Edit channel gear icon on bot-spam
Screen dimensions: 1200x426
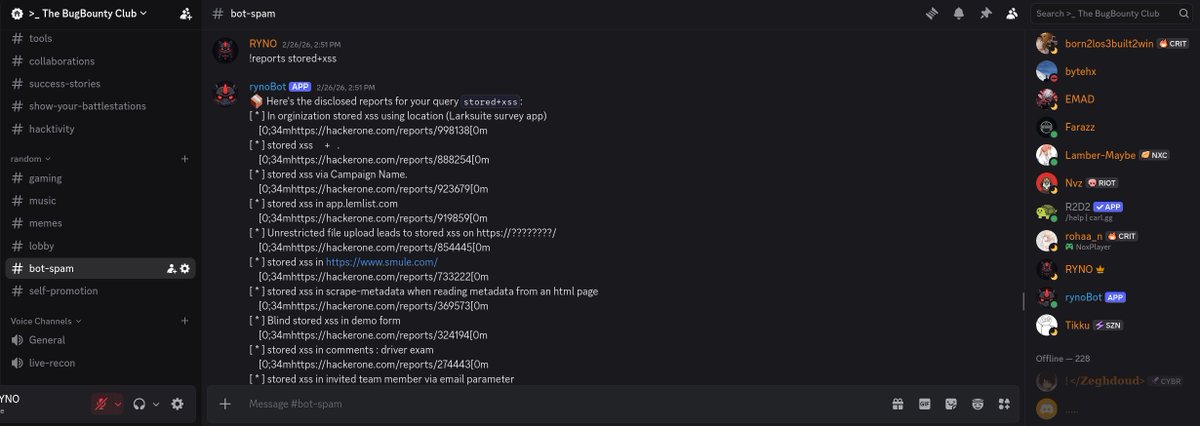click(x=185, y=268)
